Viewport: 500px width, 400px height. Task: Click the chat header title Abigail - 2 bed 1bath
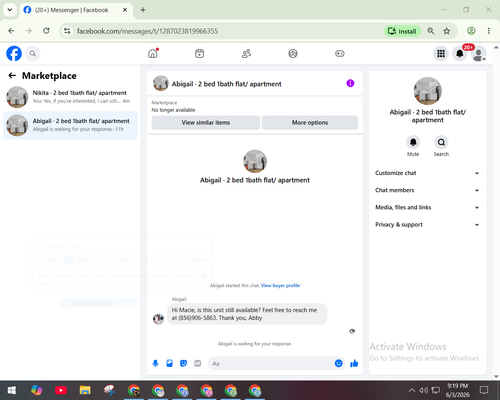[x=226, y=84]
